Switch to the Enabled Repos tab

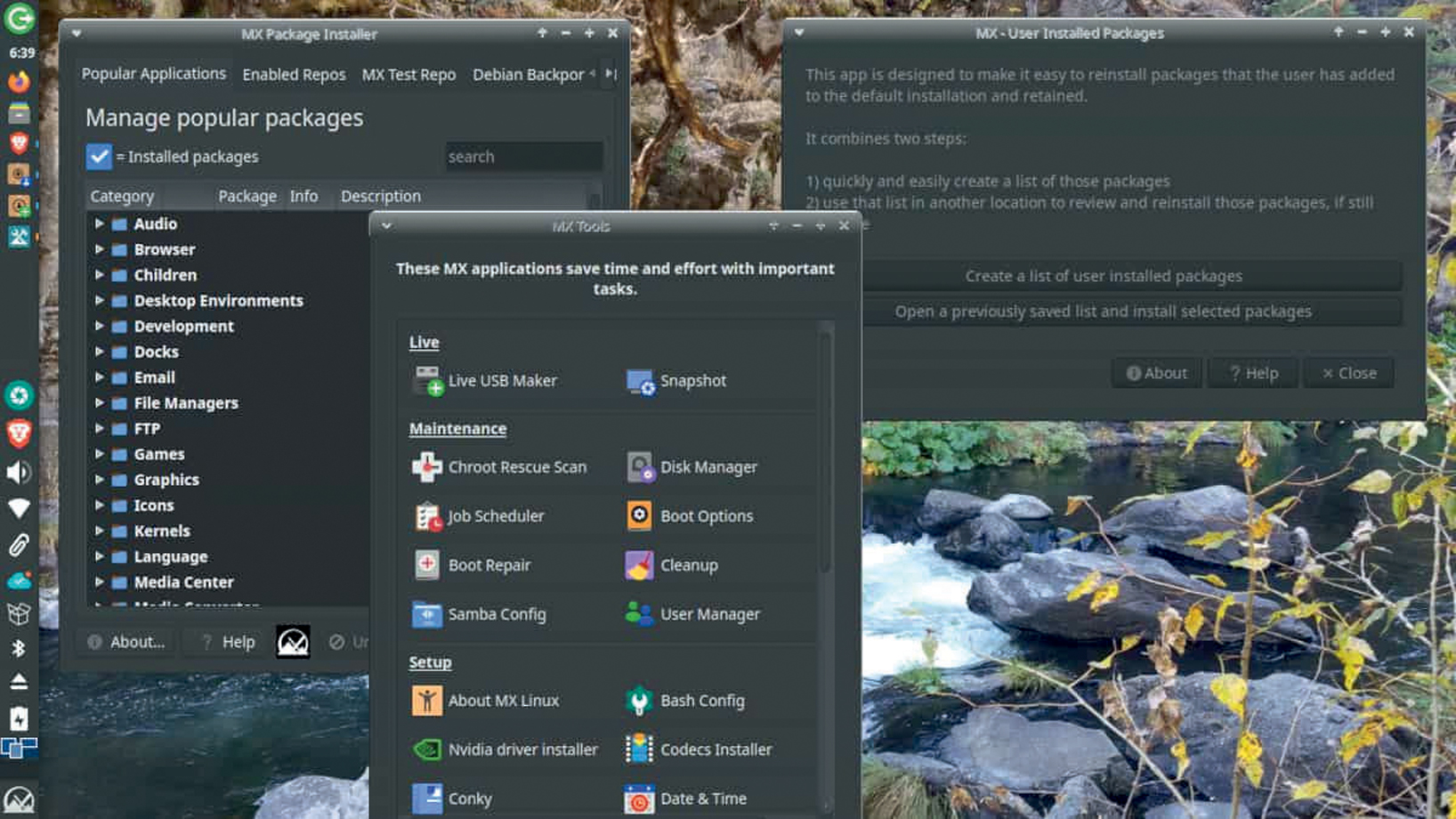pyautogui.click(x=294, y=75)
